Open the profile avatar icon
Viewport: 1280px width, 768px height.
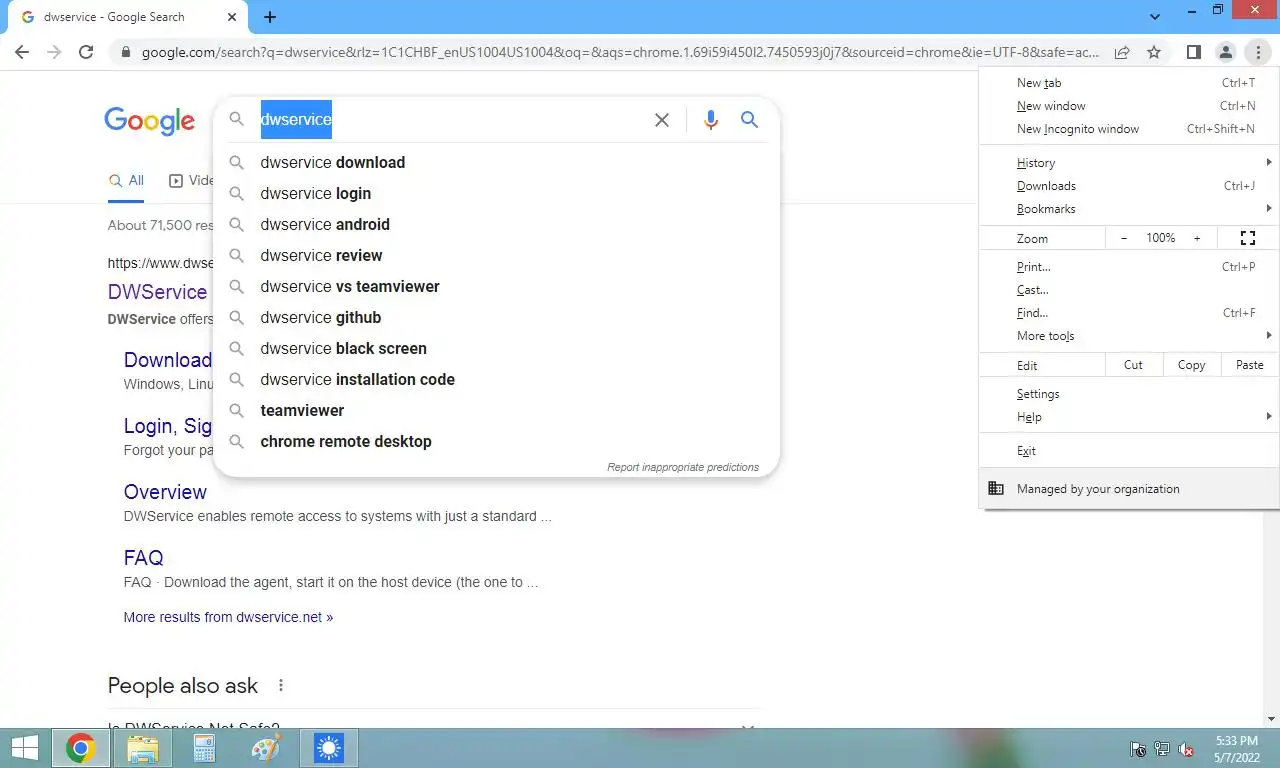[x=1225, y=52]
